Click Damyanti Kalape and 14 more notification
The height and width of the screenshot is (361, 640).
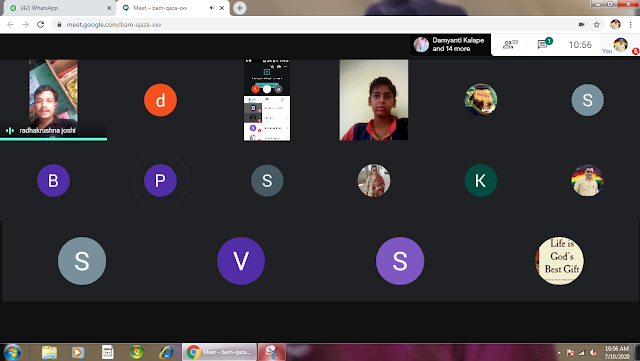coord(450,45)
